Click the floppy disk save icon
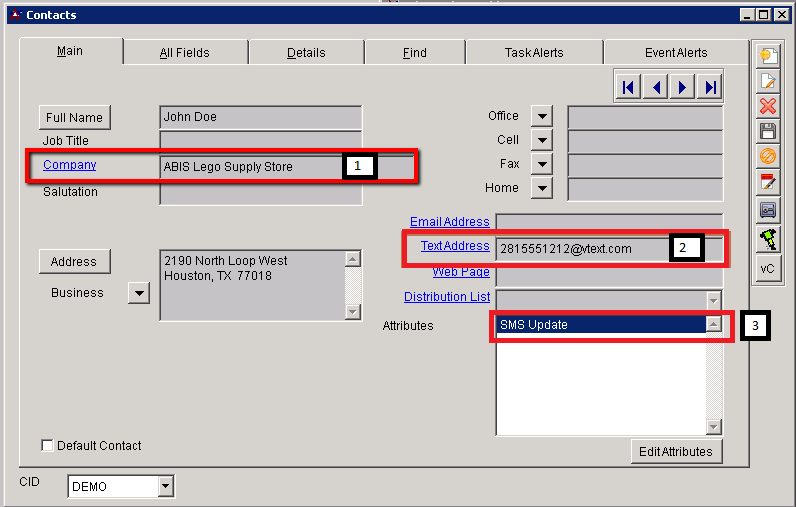The height and width of the screenshot is (507, 796). click(x=768, y=131)
